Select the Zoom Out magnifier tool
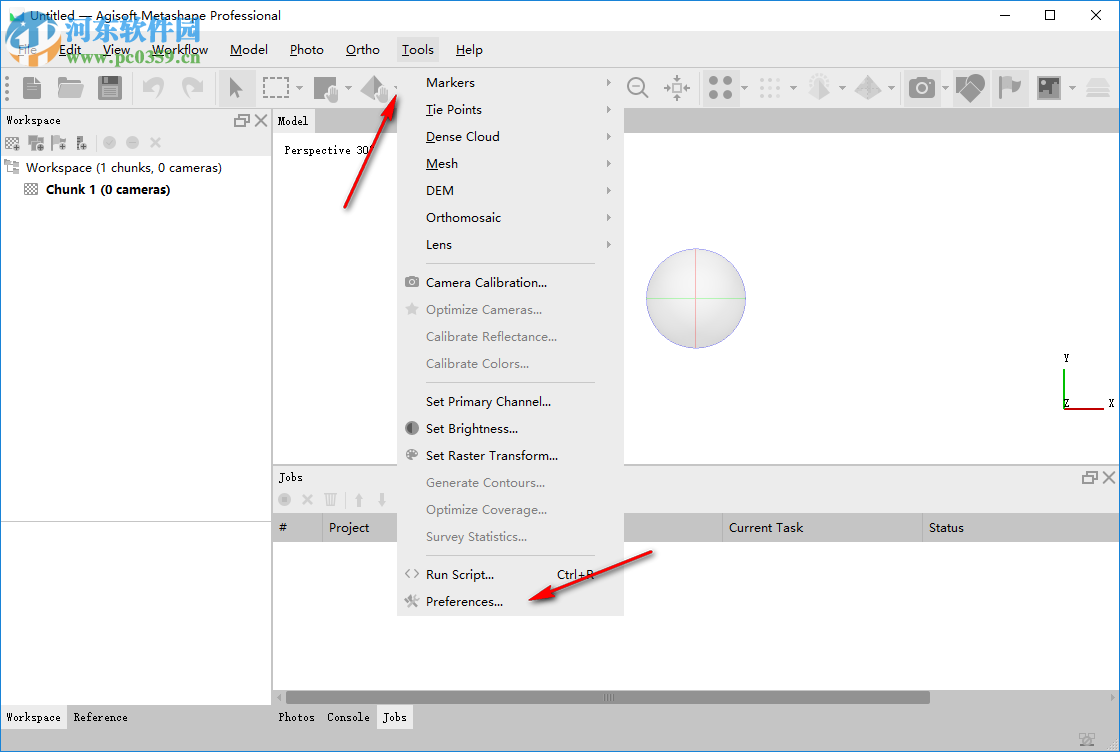Image resolution: width=1120 pixels, height=752 pixels. (638, 88)
